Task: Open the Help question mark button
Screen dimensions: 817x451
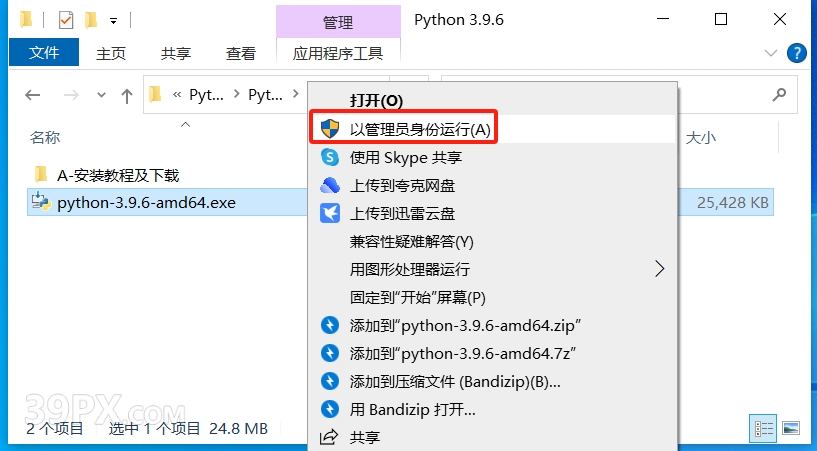Action: click(x=796, y=53)
